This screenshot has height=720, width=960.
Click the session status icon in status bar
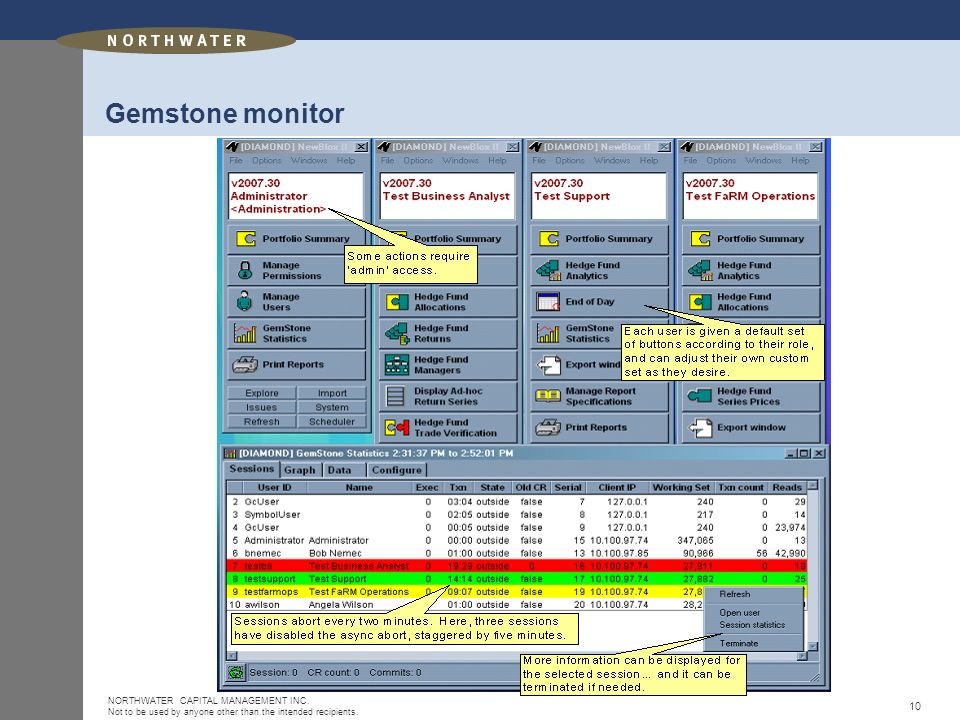(235, 672)
